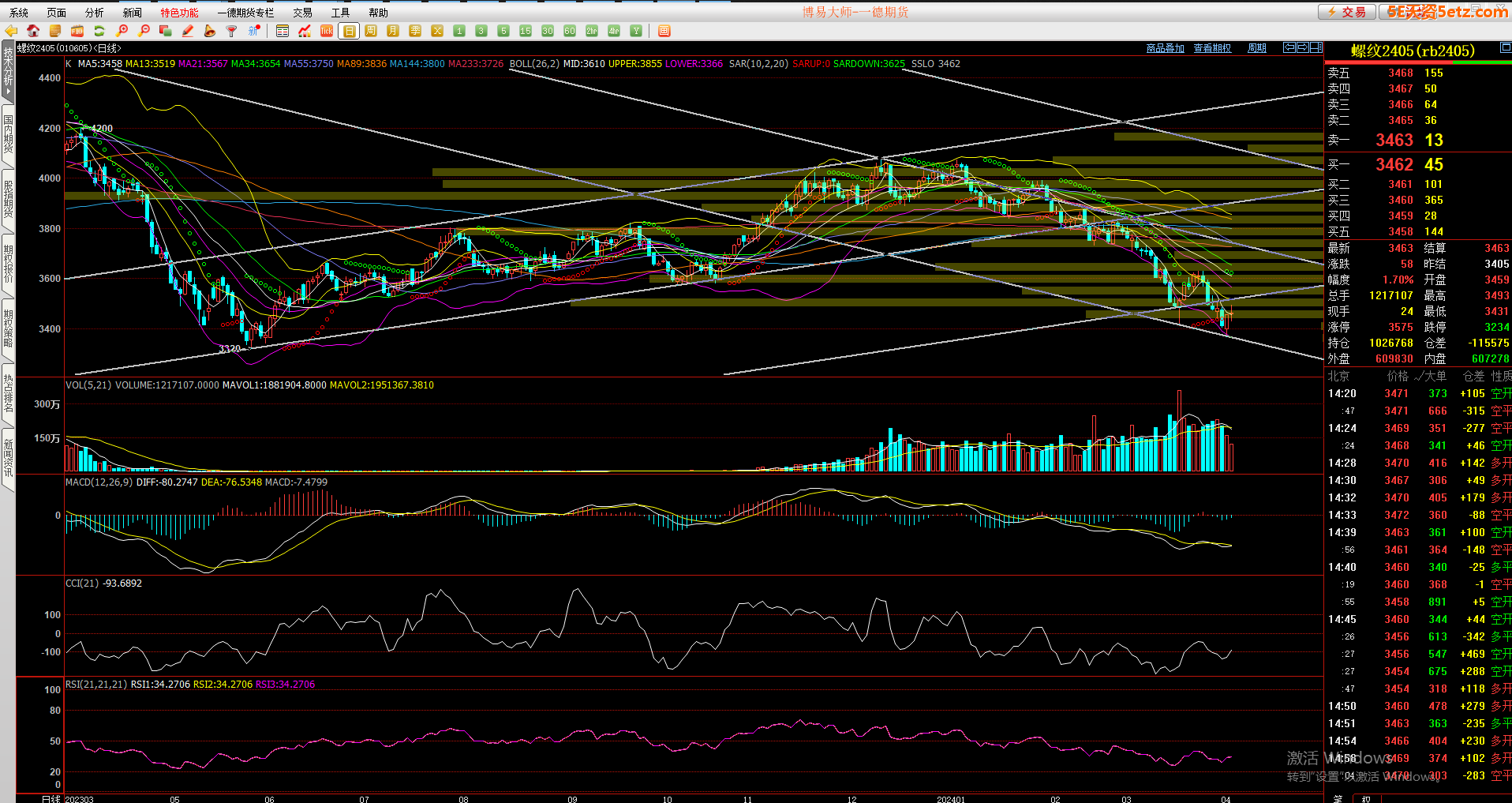Switch to the weekly (周) period button

371,31
